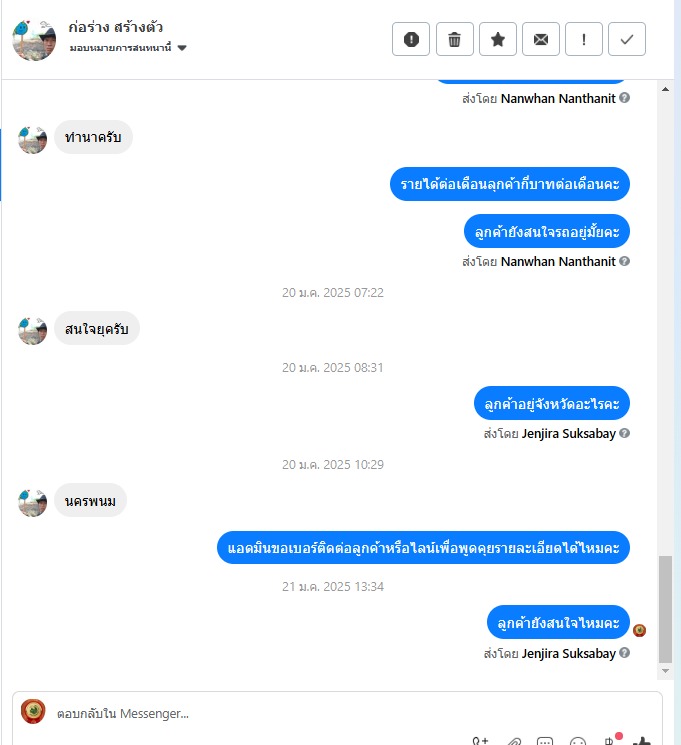
Task: Click the chat scrollbar thumb
Action: pos(665,609)
